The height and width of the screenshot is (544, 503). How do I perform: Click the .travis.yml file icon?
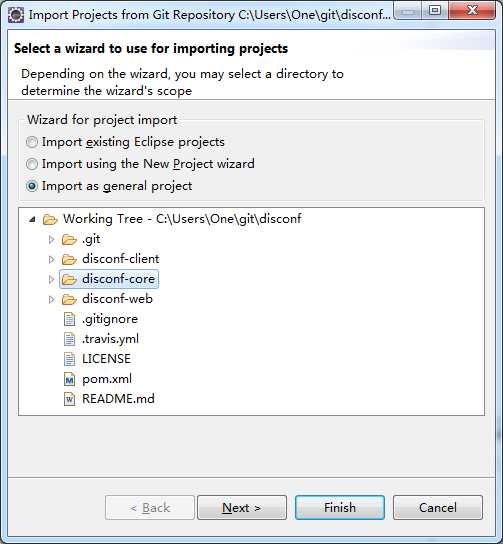tap(69, 339)
